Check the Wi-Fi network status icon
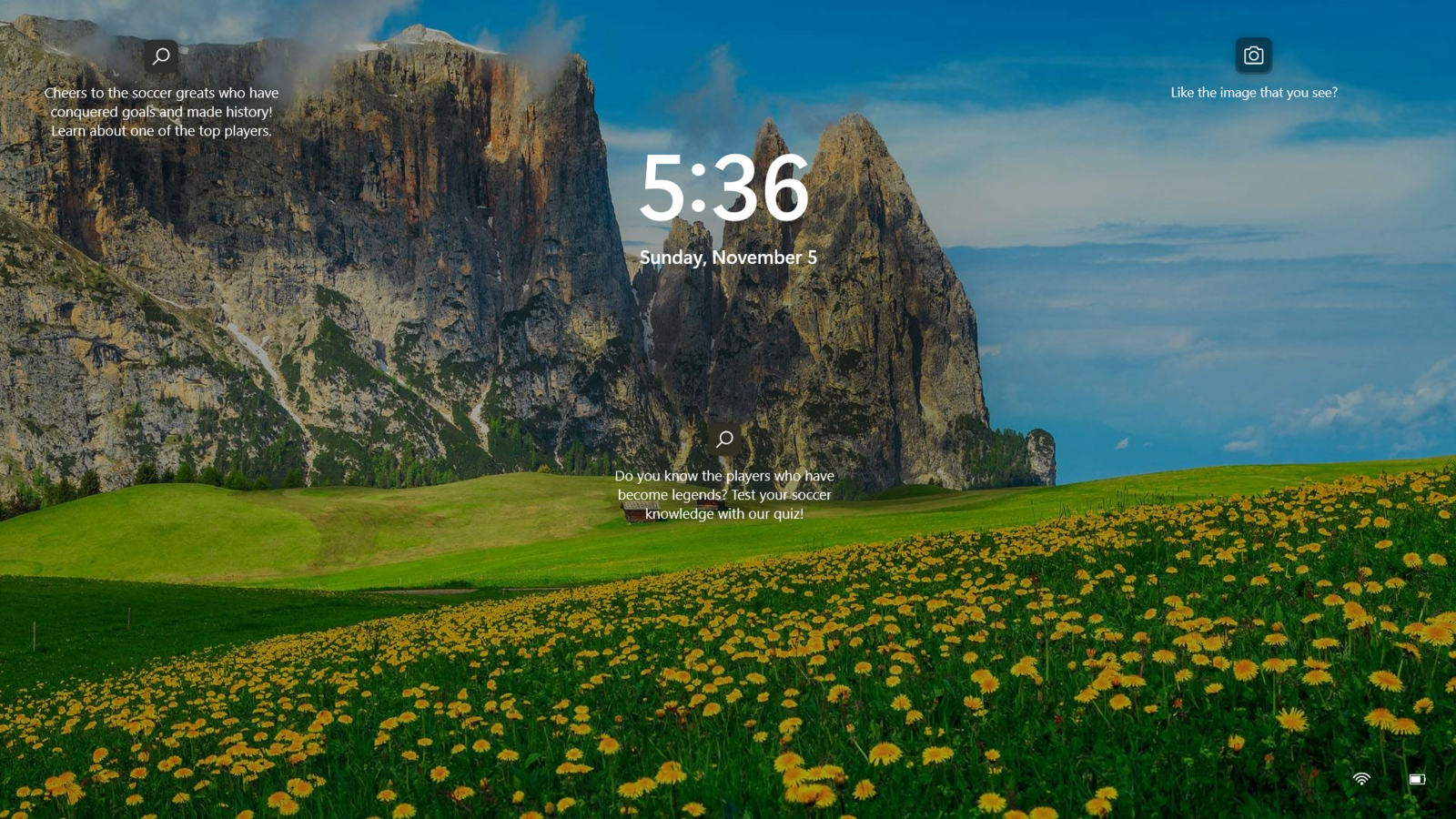The width and height of the screenshot is (1456, 819). click(x=1361, y=779)
